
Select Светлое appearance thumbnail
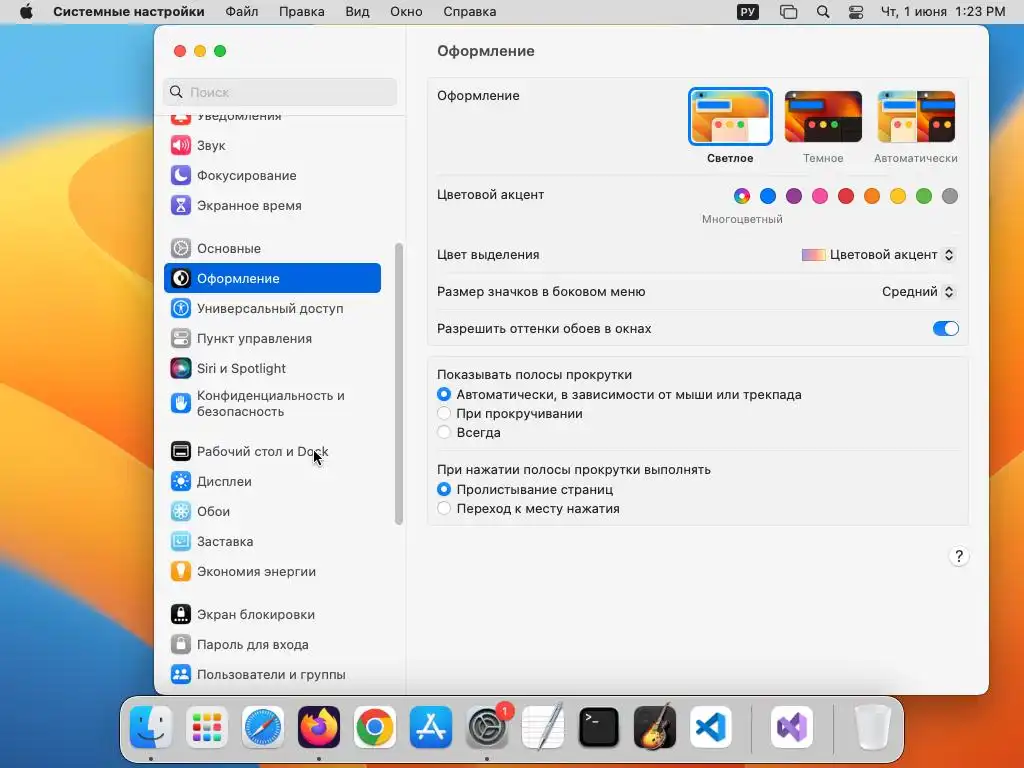(730, 117)
